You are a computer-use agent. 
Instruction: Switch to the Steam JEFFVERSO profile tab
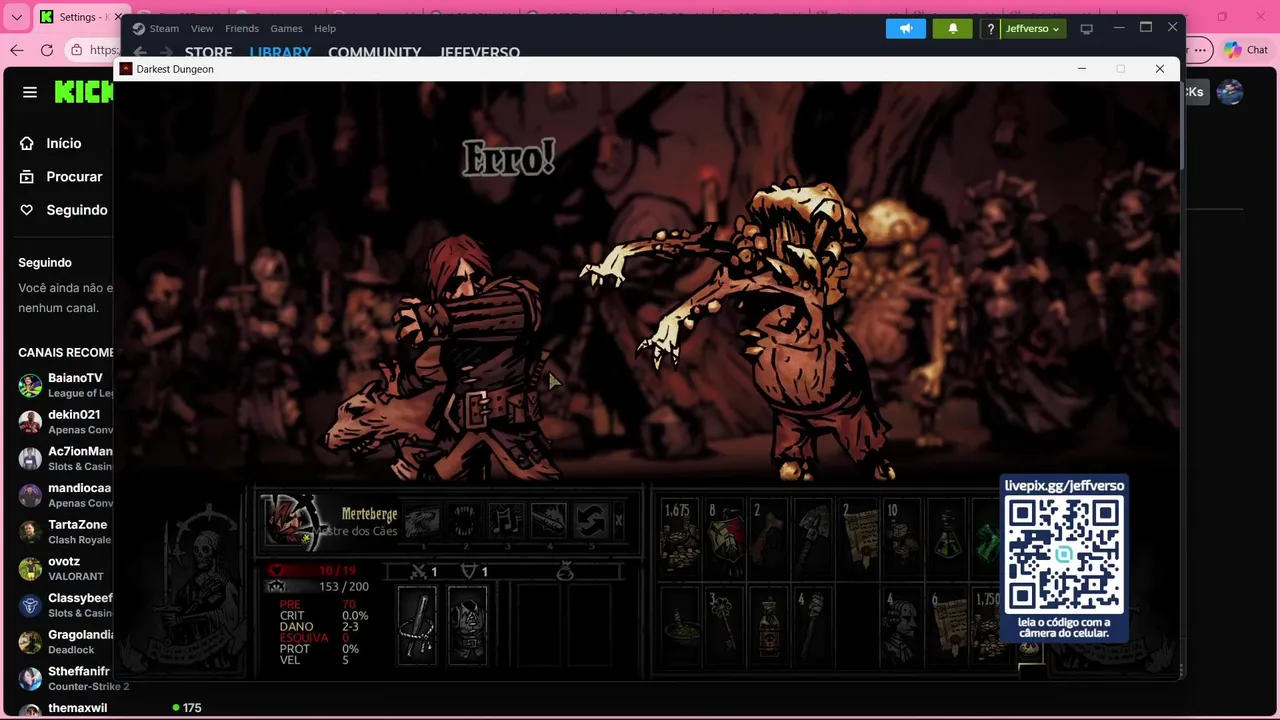(479, 52)
